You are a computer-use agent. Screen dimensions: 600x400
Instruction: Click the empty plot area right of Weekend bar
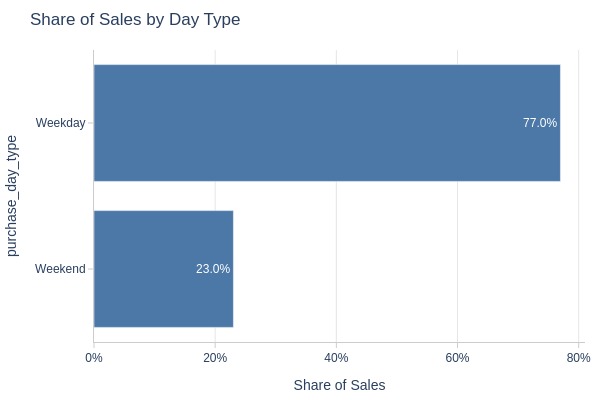pos(406,269)
